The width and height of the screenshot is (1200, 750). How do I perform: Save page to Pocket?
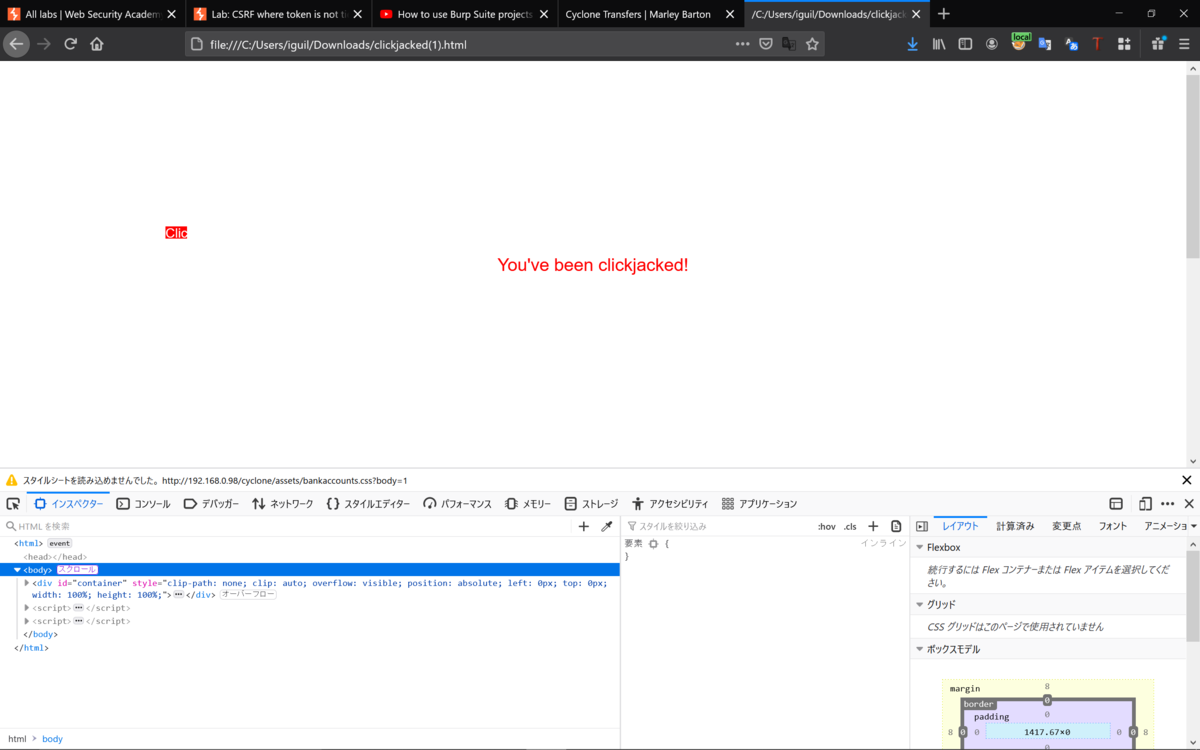point(766,44)
